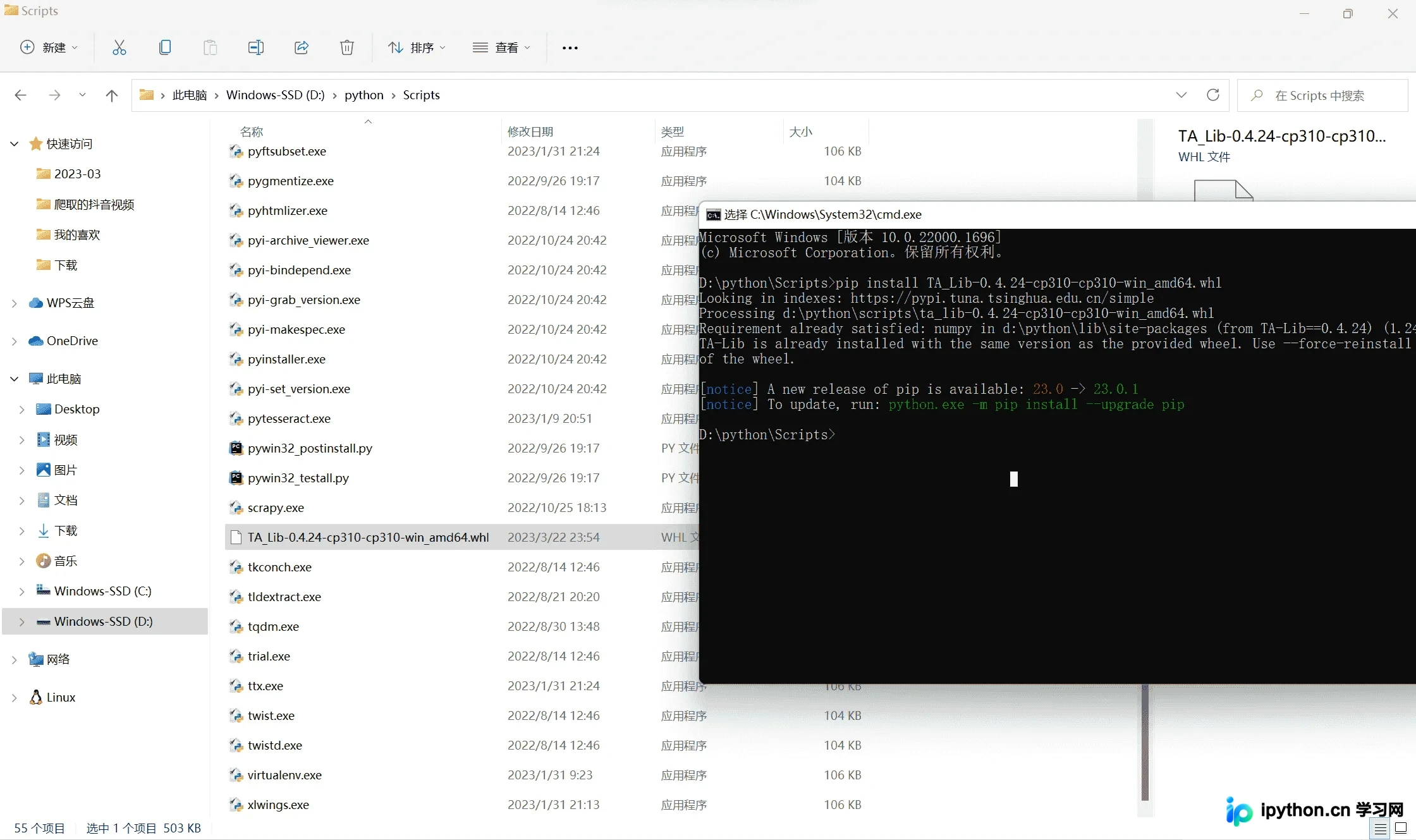Viewport: 1416px width, 840px height.
Task: Click the Share icon in toolbar
Action: (x=302, y=47)
